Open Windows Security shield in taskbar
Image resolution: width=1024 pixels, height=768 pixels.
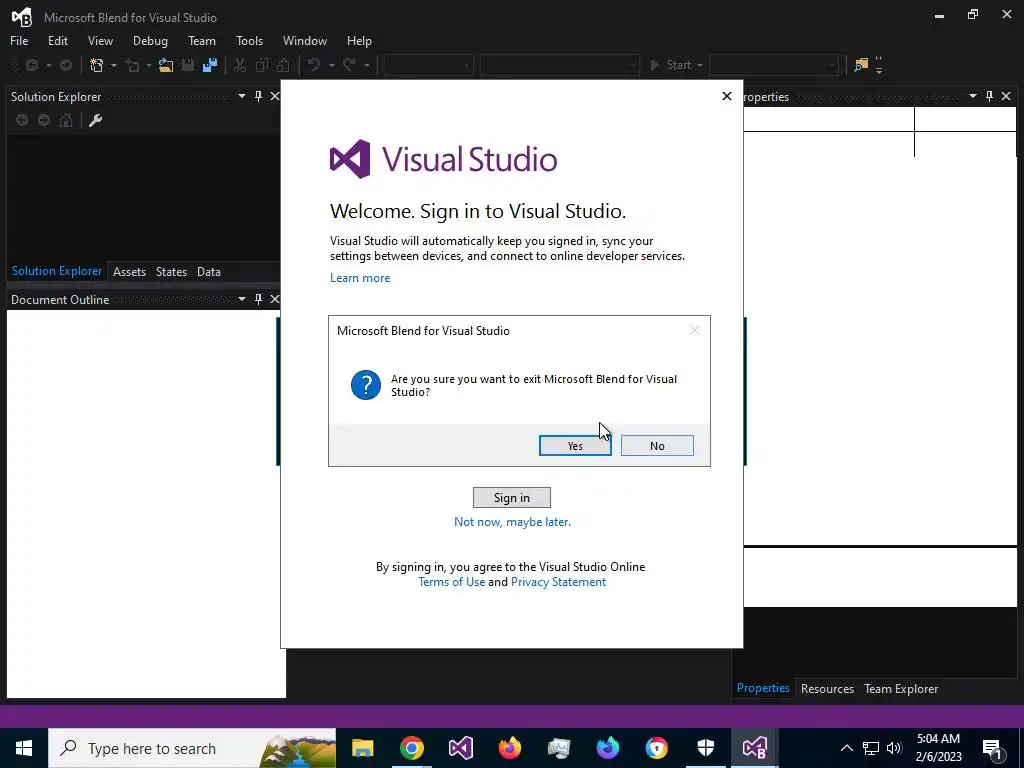pyautogui.click(x=706, y=748)
